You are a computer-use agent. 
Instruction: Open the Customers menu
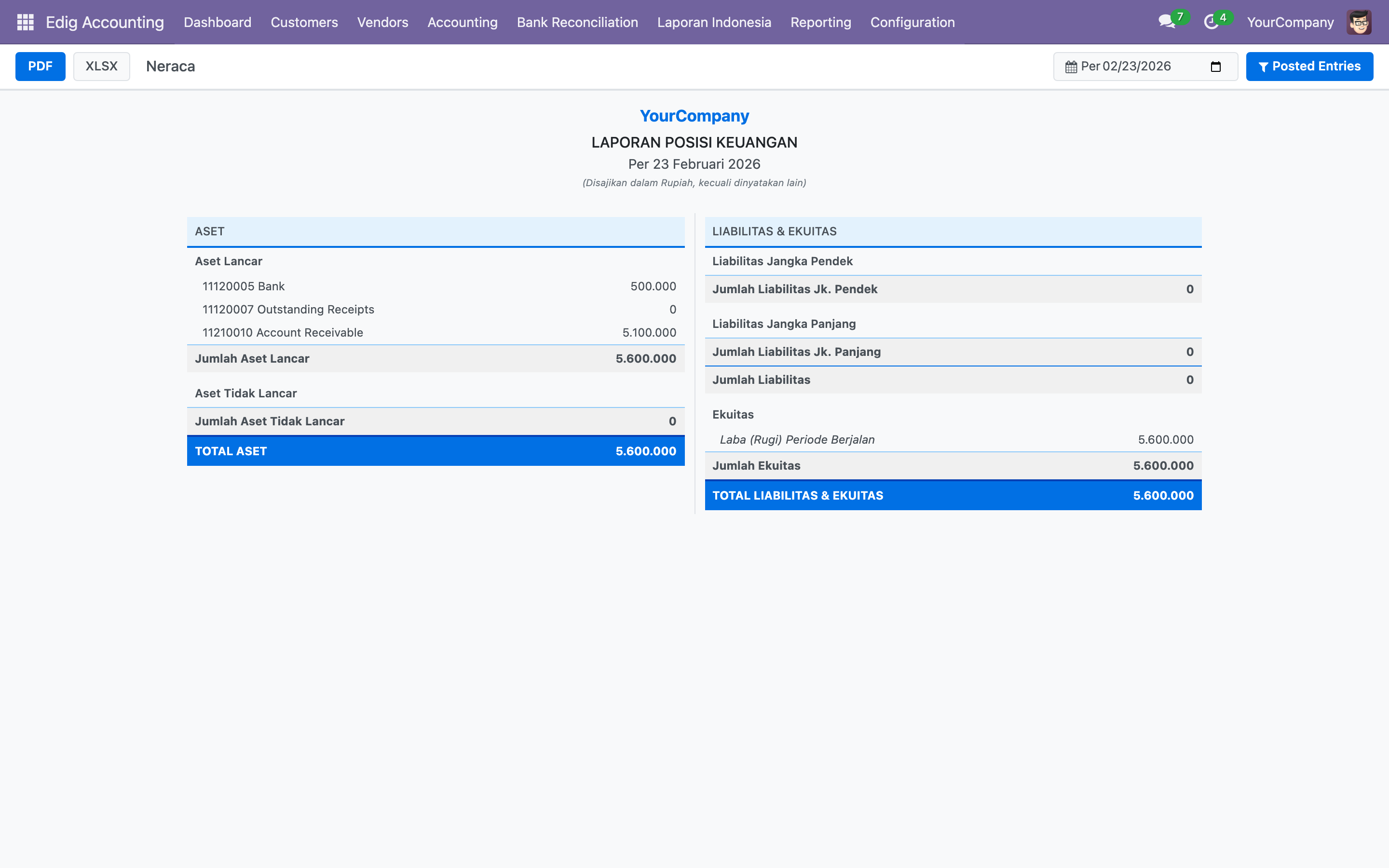304,22
